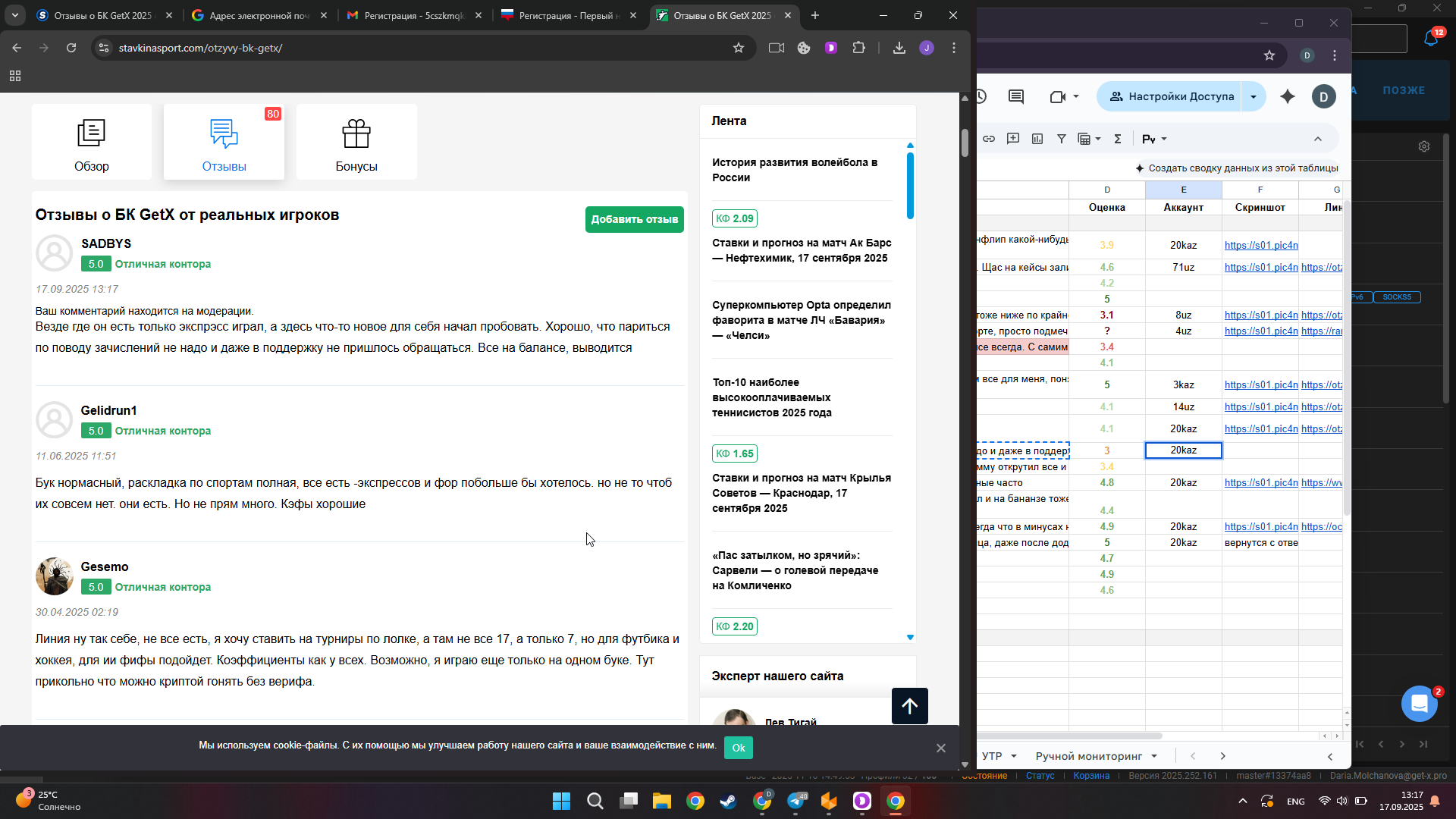Image resolution: width=1456 pixels, height=819 pixels.
Task: Select column E header in Sheets
Action: 1183,190
